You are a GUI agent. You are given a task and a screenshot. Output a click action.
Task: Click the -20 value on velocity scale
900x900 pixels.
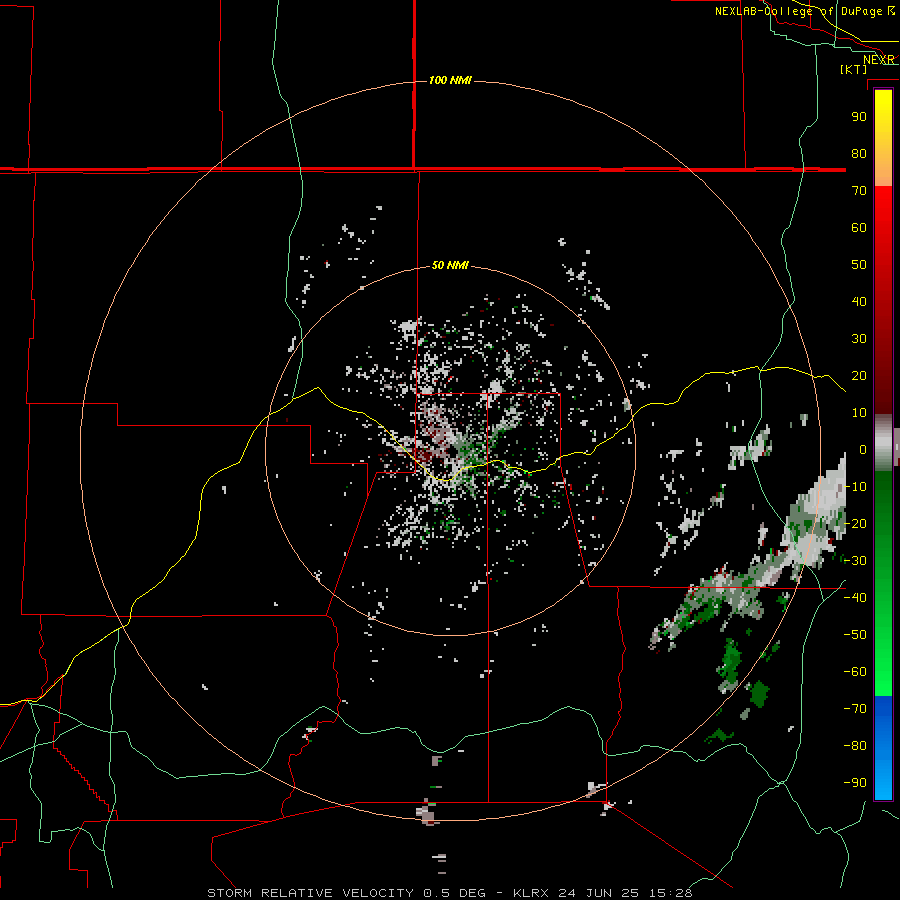tap(855, 523)
